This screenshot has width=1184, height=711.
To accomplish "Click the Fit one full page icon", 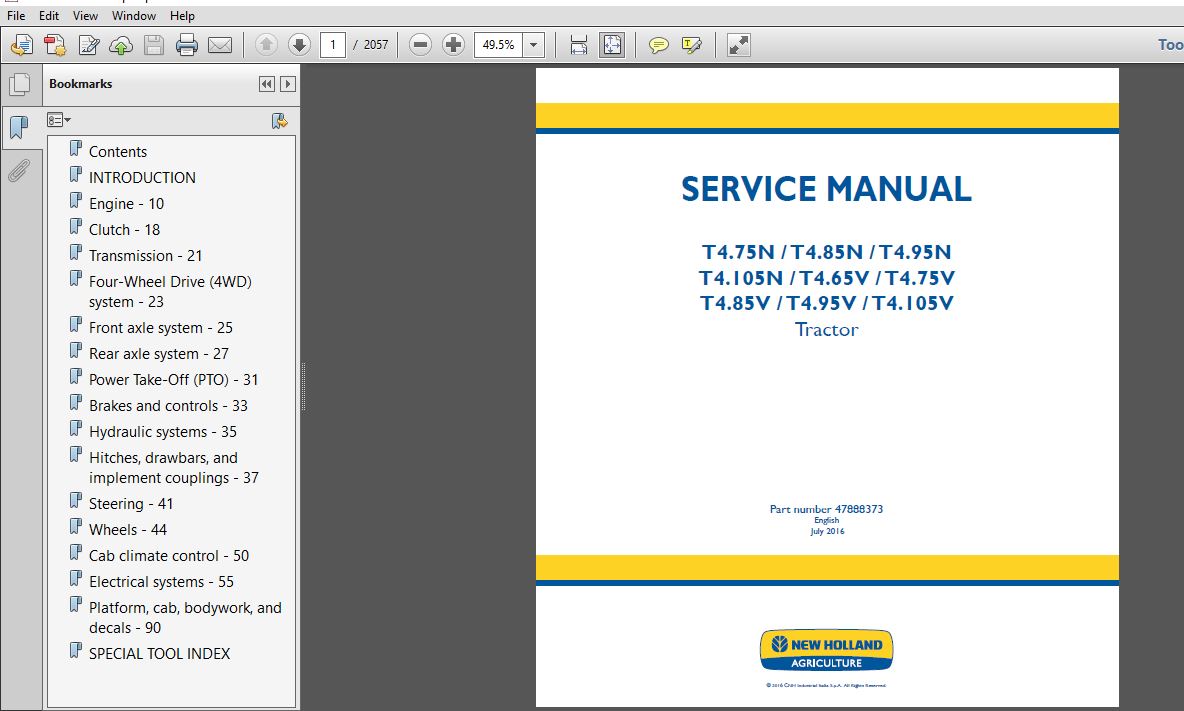I will pos(612,45).
